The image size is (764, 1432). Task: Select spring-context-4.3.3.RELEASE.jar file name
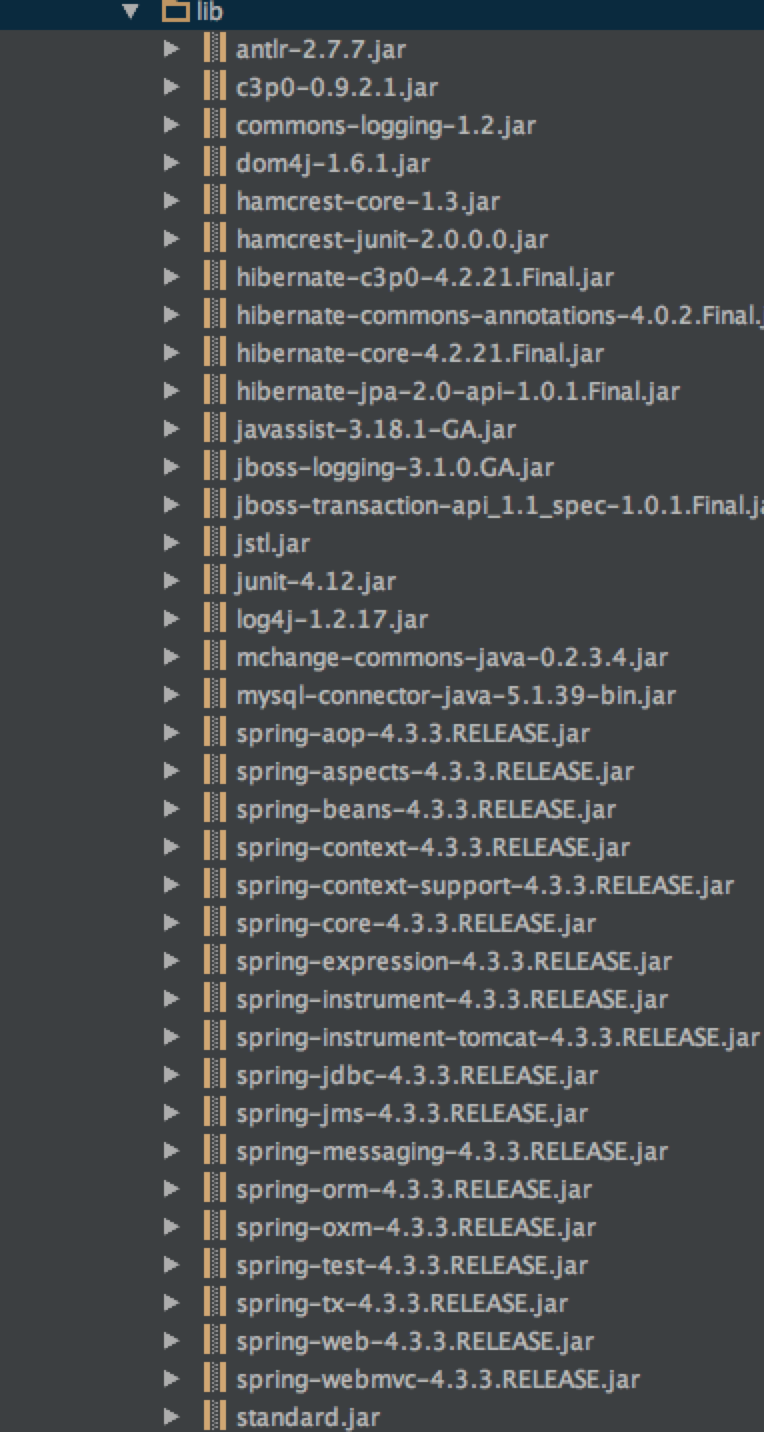click(433, 847)
